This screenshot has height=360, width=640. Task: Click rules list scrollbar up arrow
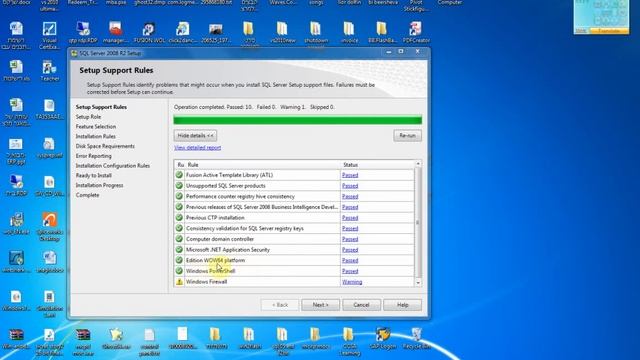(418, 164)
